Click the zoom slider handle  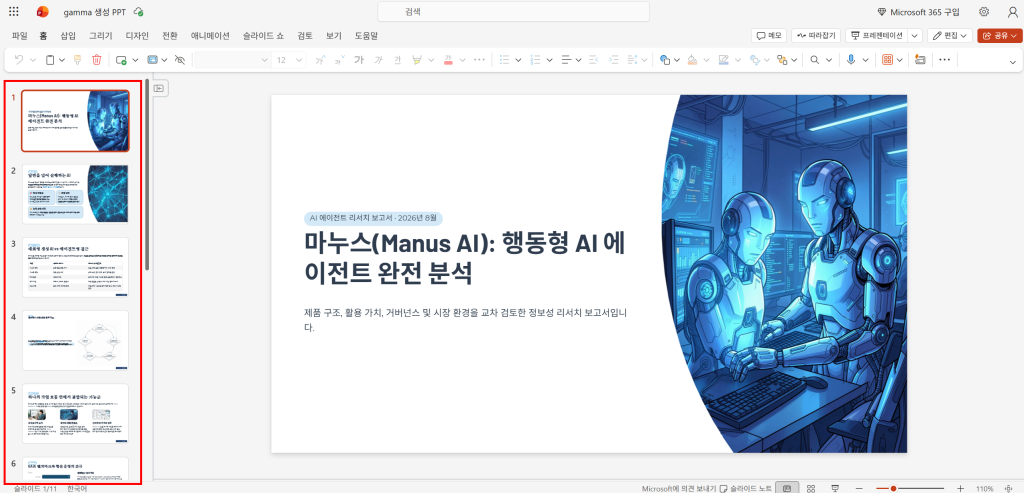point(893,488)
